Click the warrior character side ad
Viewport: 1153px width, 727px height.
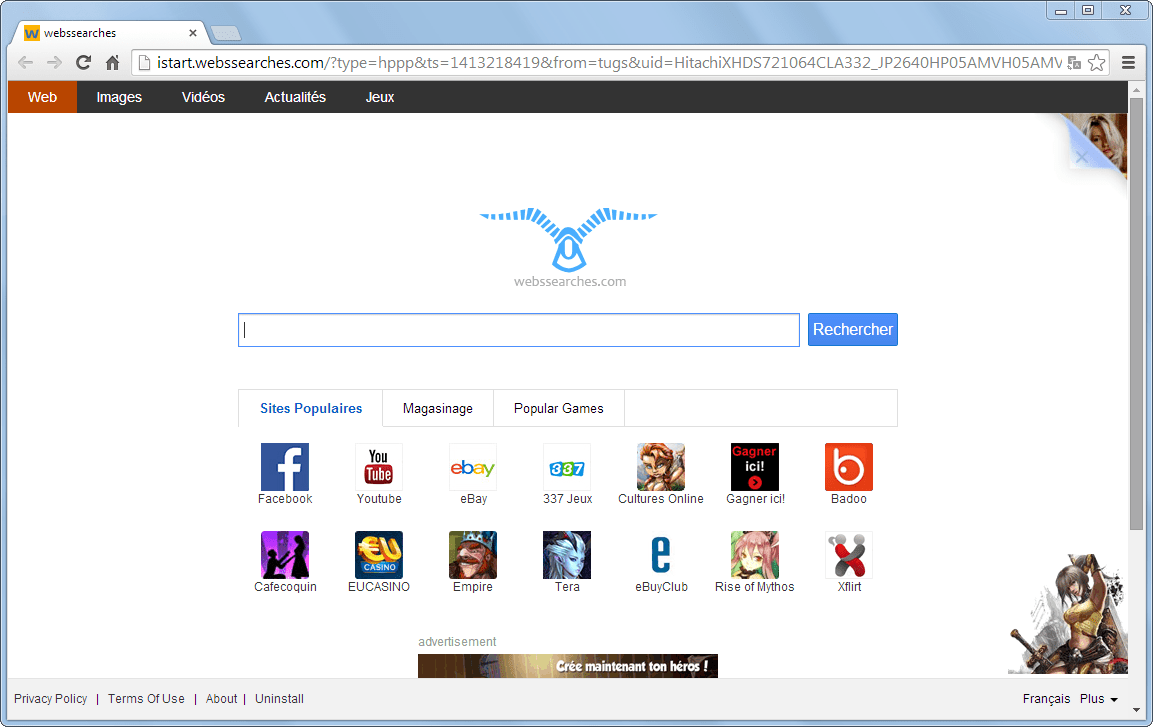tap(1068, 614)
